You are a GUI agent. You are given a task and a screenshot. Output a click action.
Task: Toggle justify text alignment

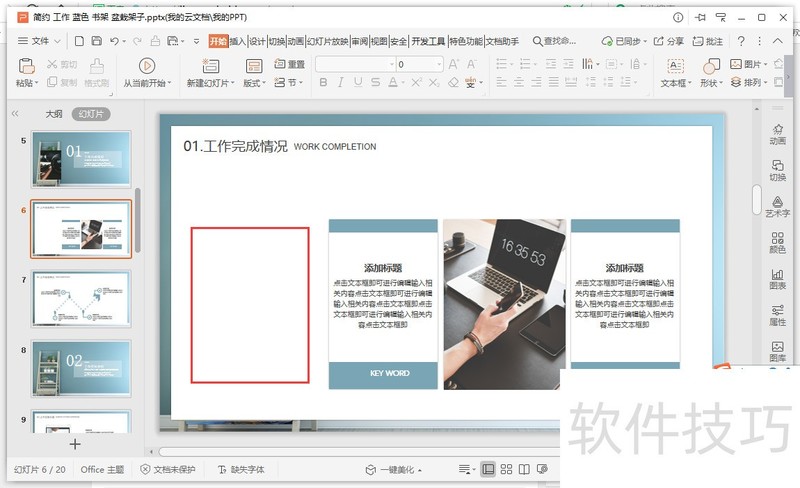[x=553, y=82]
